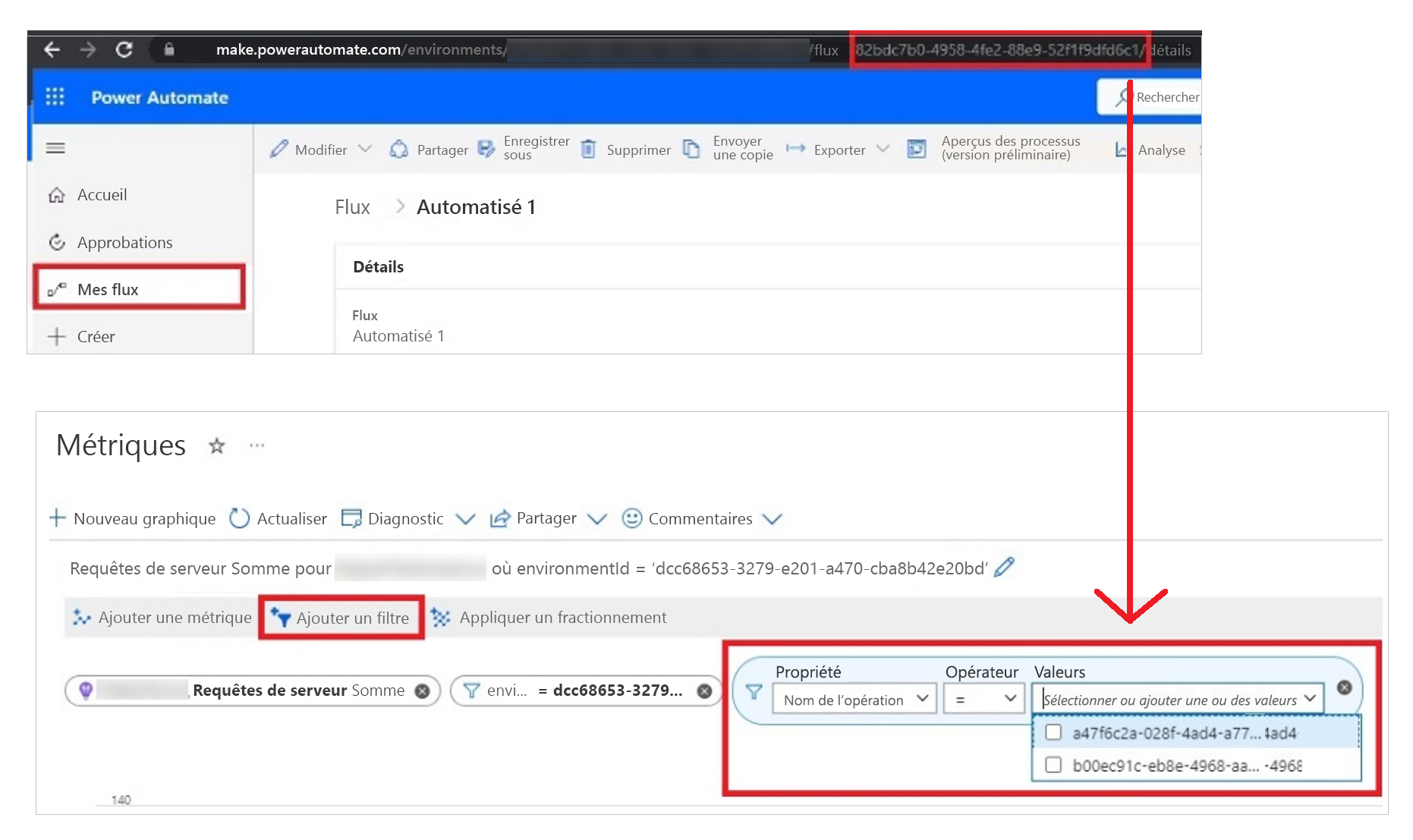The height and width of the screenshot is (840, 1413).
Task: Click the padlock icon in address bar
Action: tap(169, 50)
